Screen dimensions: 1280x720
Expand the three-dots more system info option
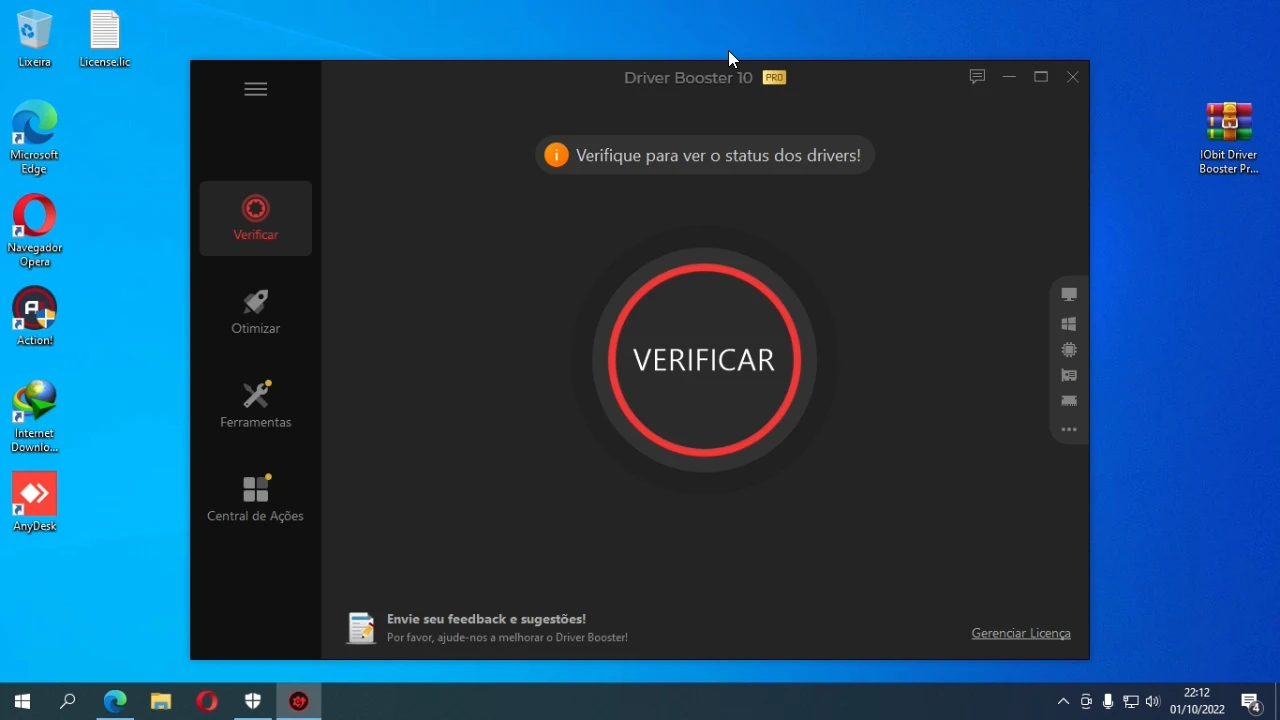(x=1069, y=430)
